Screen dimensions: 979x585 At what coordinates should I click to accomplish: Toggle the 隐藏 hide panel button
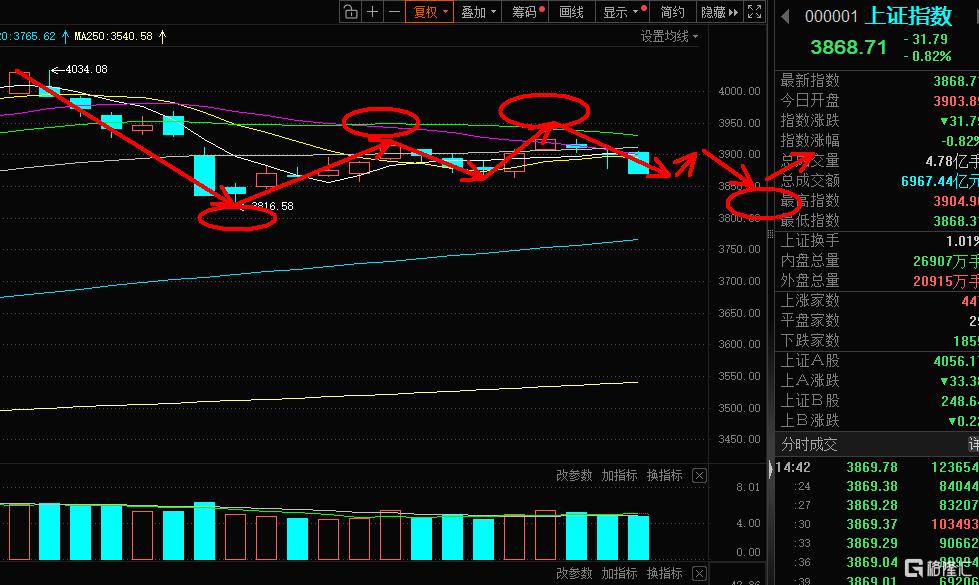(713, 12)
